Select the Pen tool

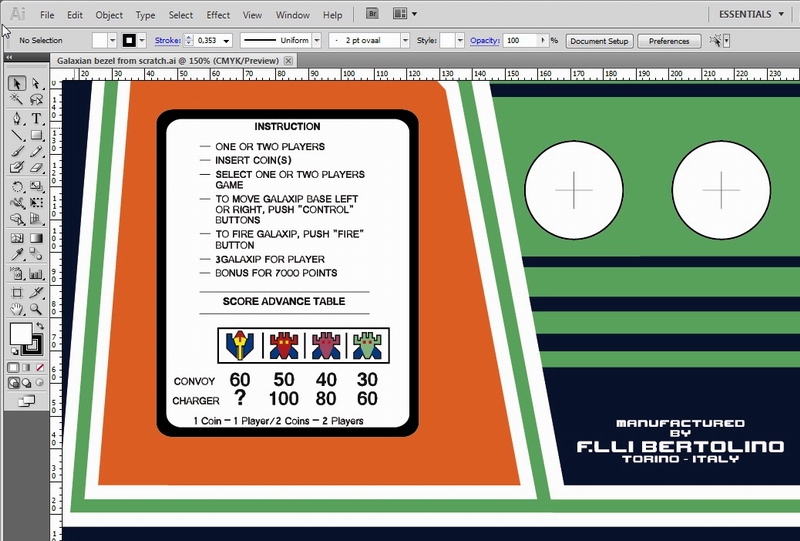(x=17, y=118)
